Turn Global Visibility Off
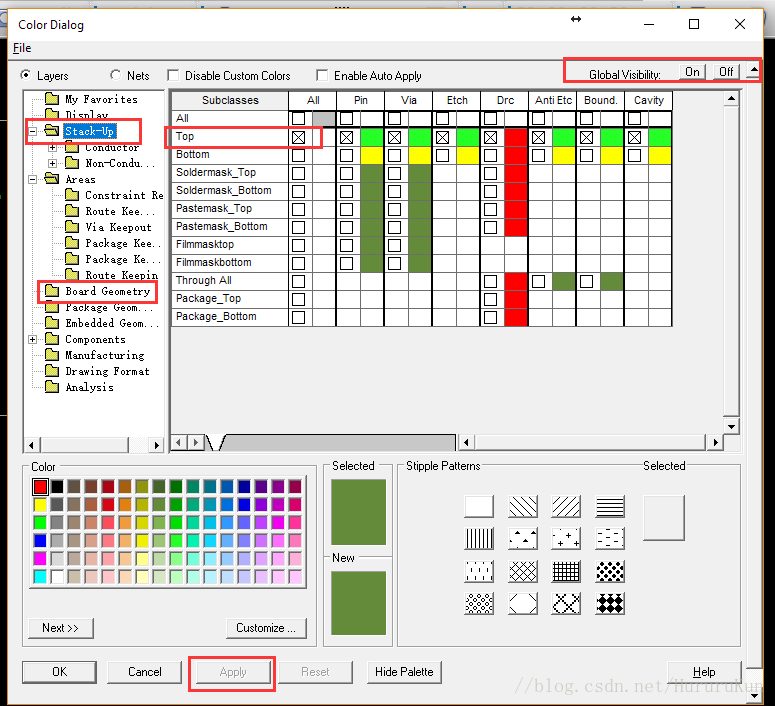This screenshot has height=706, width=775. tap(726, 72)
